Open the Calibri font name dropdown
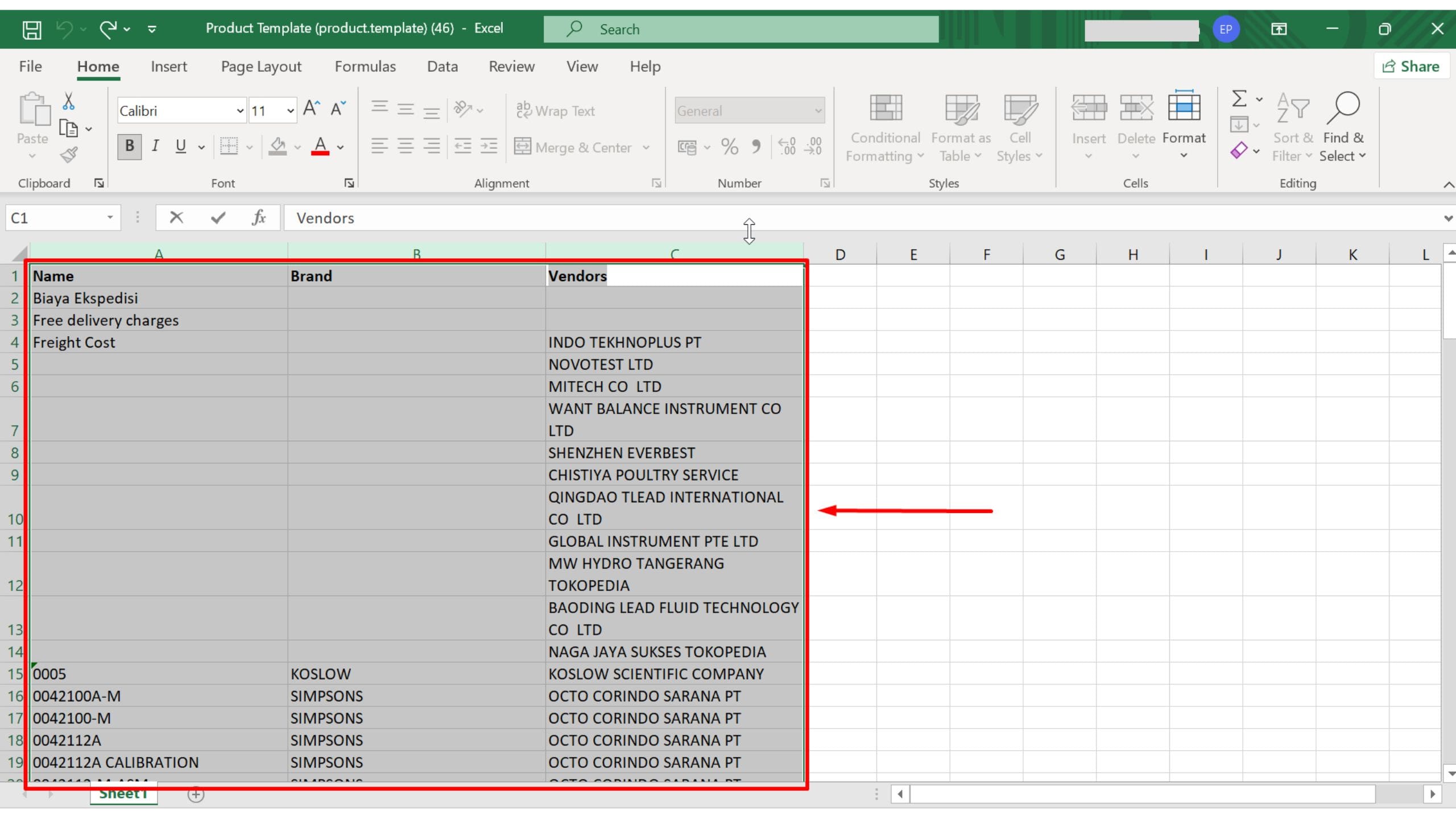 coord(240,111)
